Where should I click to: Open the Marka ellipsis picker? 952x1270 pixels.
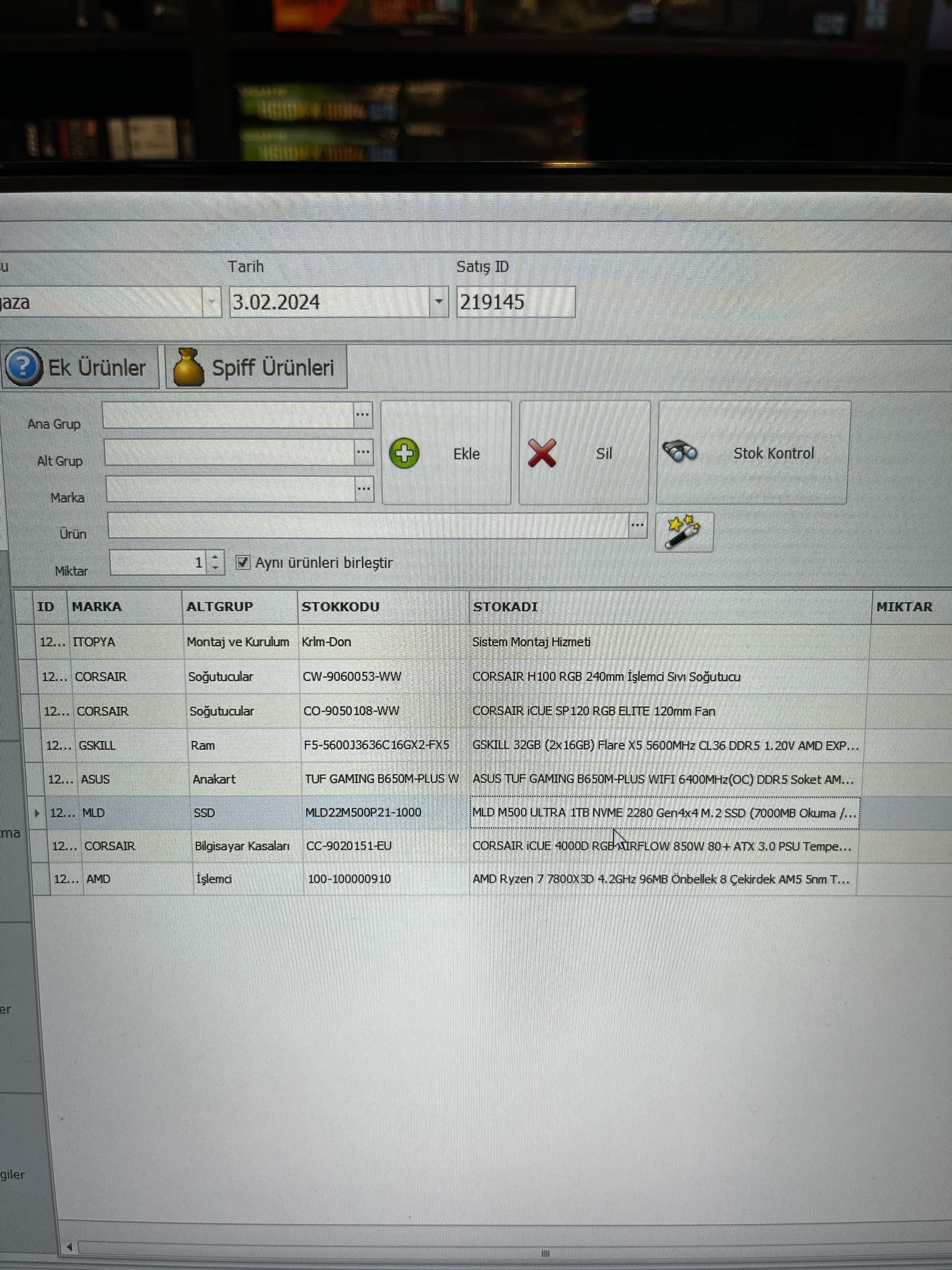click(364, 489)
